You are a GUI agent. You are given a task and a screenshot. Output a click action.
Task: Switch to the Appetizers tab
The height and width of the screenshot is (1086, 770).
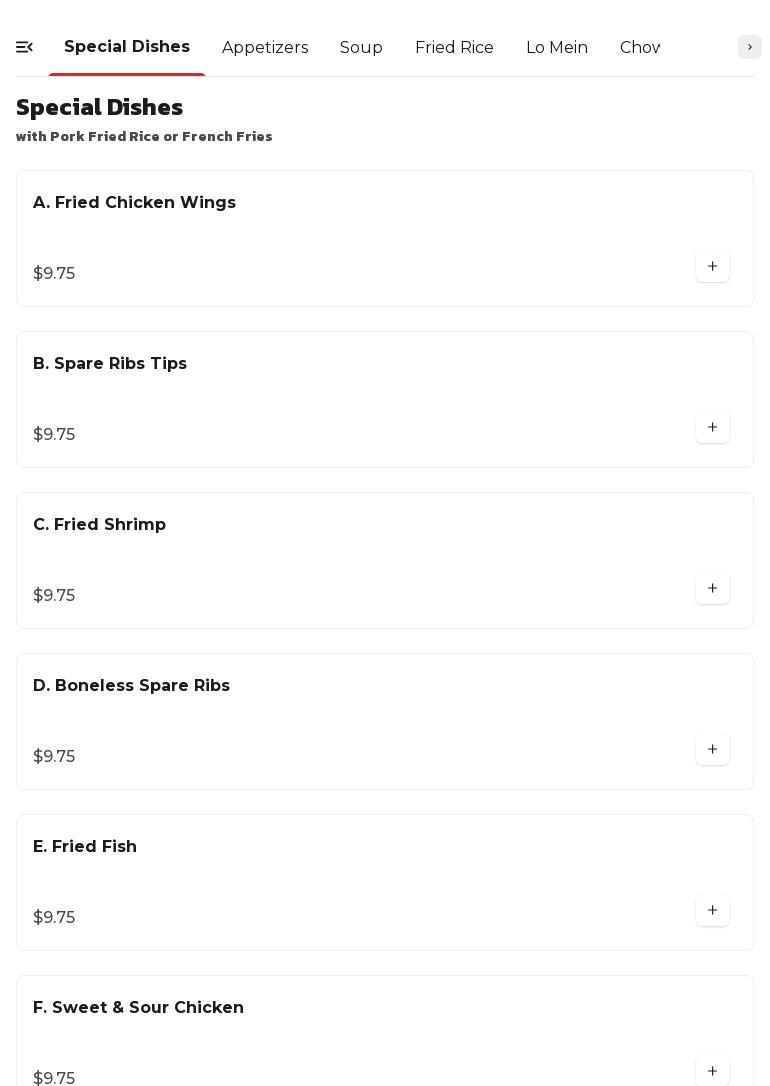(x=265, y=48)
